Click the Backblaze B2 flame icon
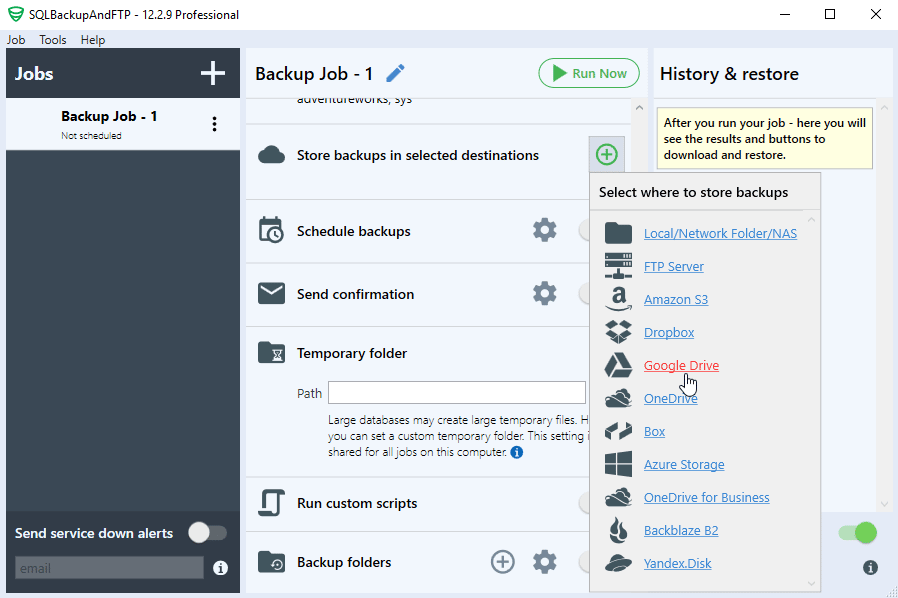 pyautogui.click(x=618, y=530)
